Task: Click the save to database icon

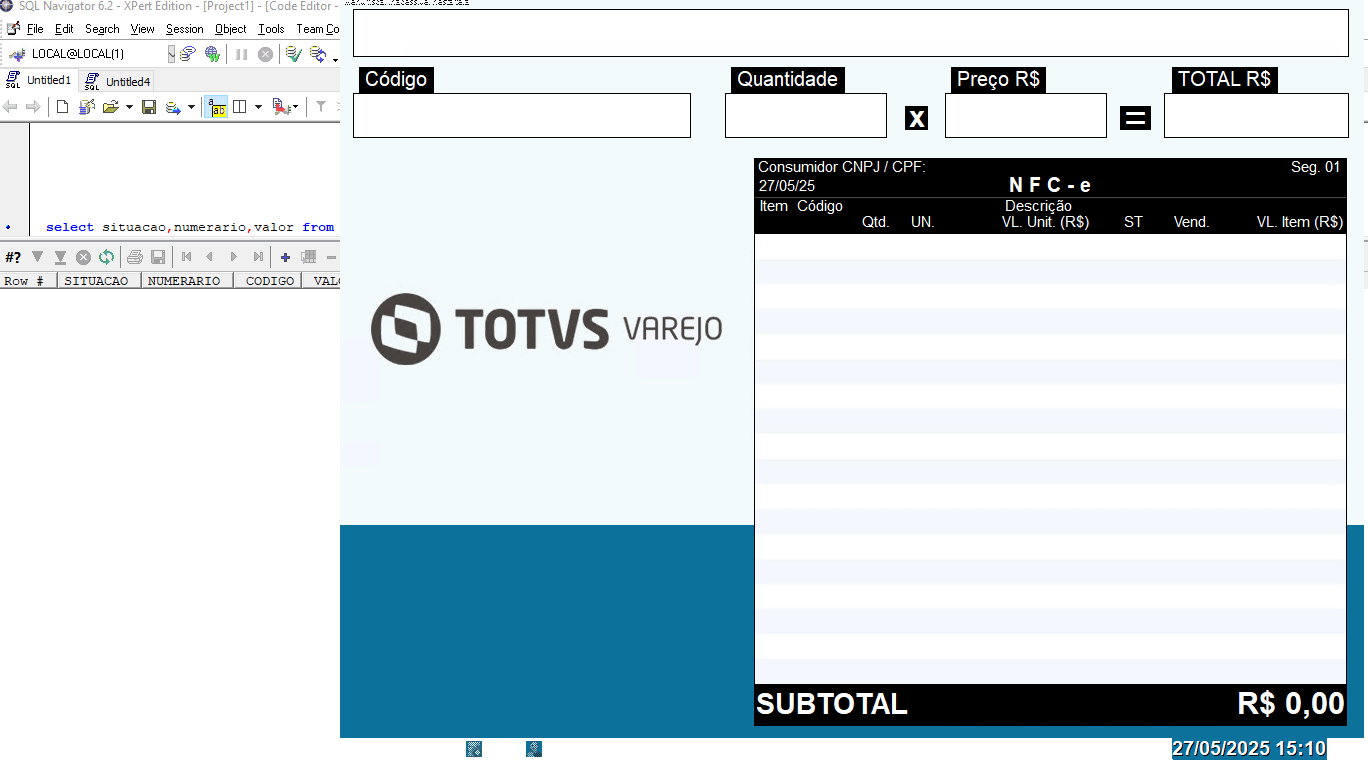Action: point(173,107)
